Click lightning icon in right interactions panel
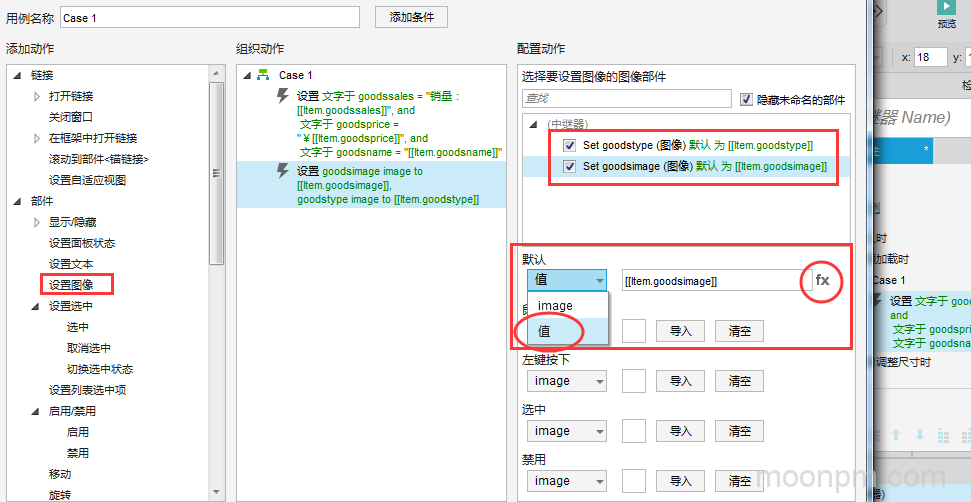 point(879,301)
